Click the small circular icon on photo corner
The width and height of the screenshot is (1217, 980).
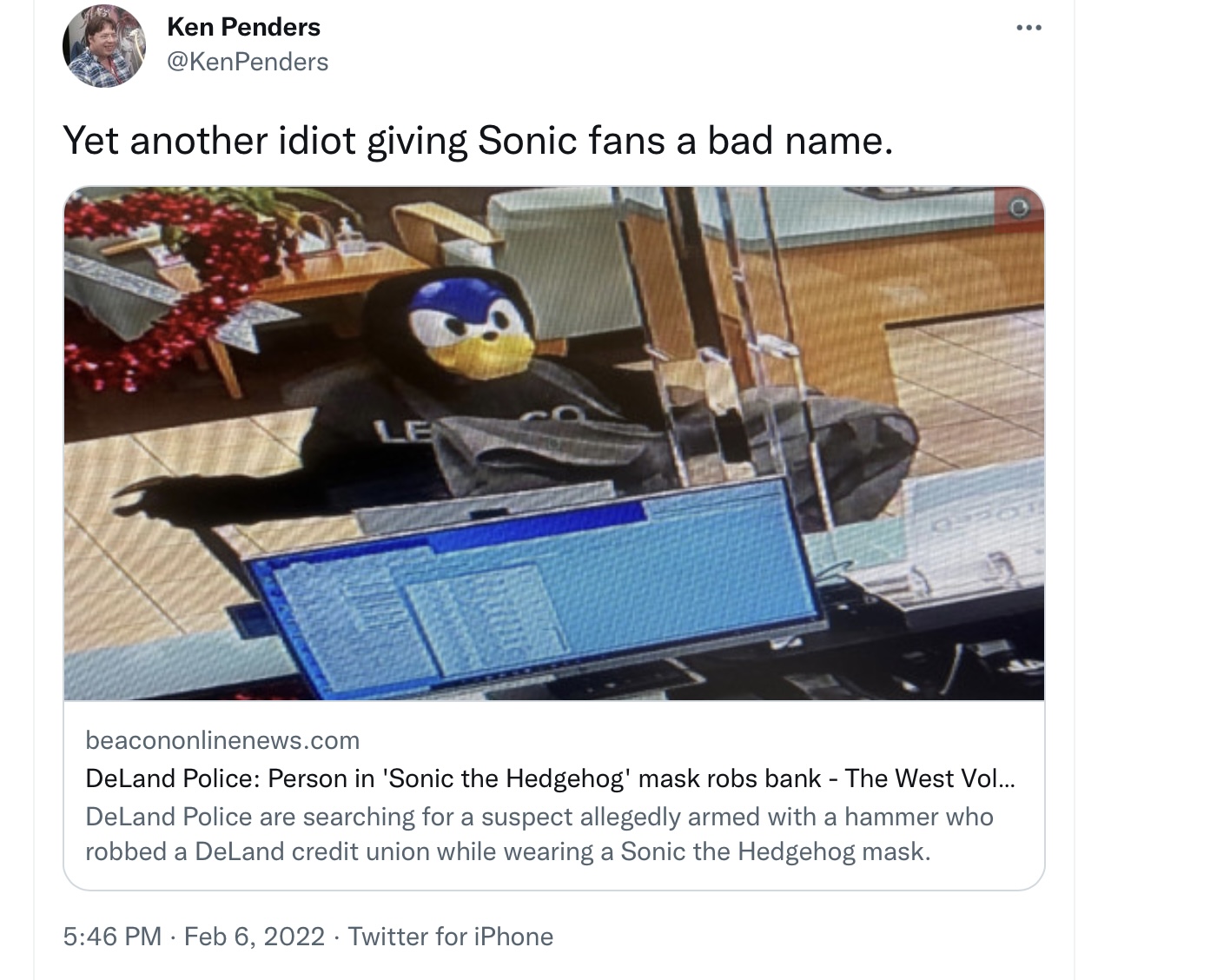[x=1021, y=209]
